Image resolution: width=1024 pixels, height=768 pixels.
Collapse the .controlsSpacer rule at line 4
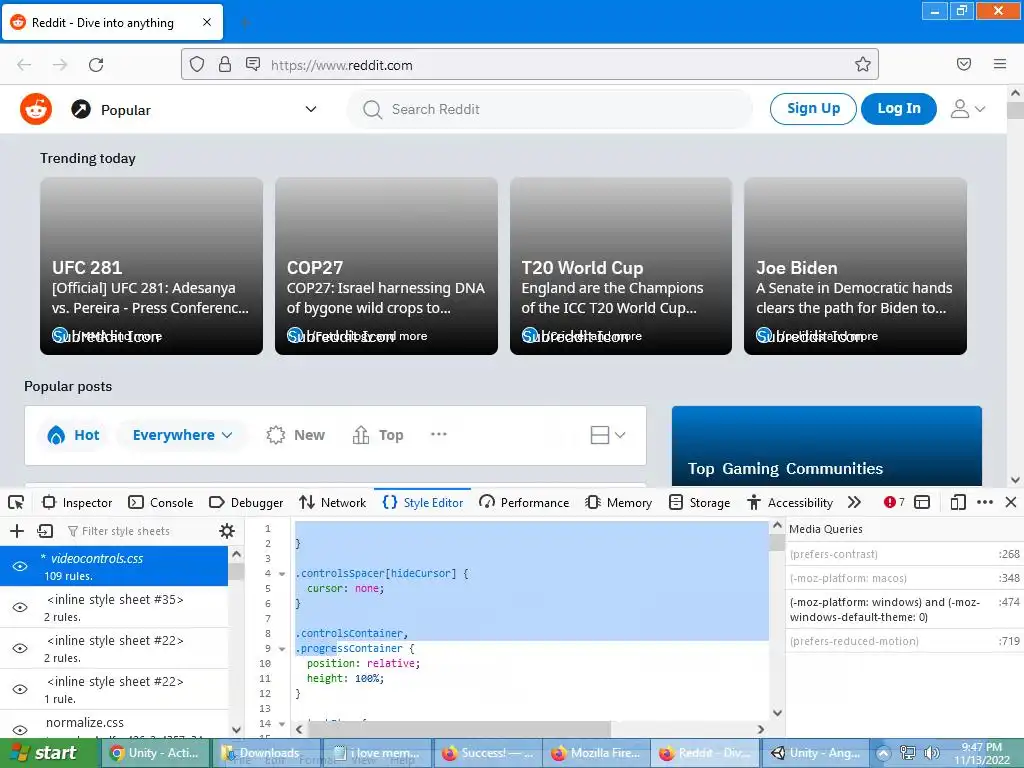(x=282, y=574)
